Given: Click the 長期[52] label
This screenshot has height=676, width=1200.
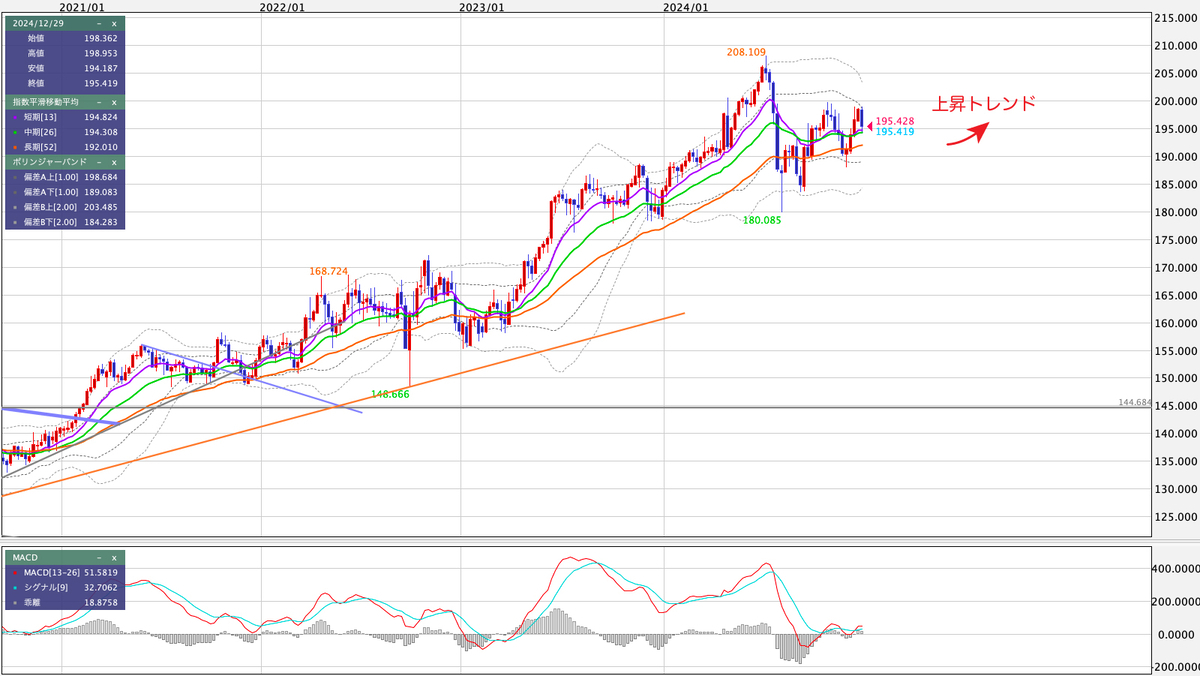Looking at the screenshot, I should pyautogui.click(x=40, y=146).
